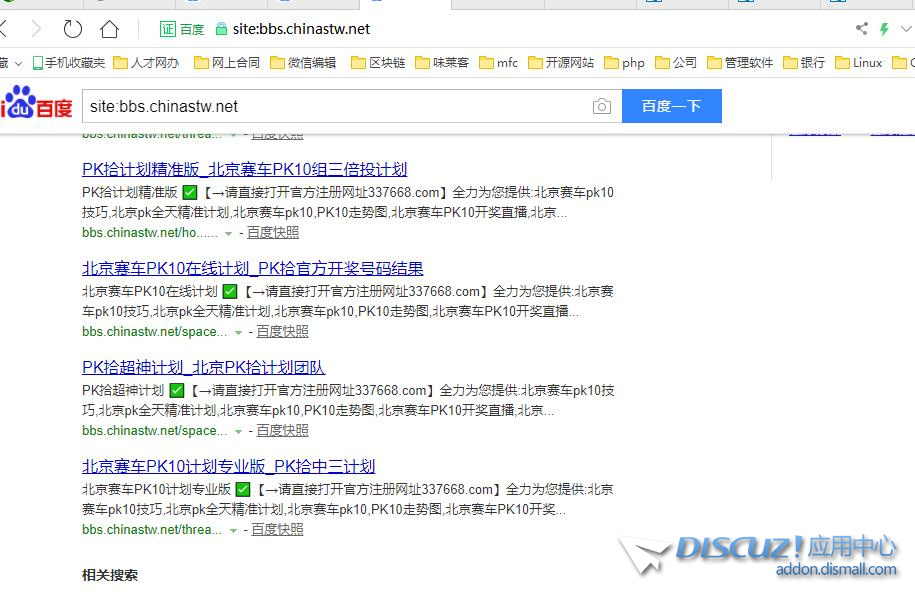The height and width of the screenshot is (595, 915).
Task: Open the Linux bookmark folder
Action: [858, 62]
